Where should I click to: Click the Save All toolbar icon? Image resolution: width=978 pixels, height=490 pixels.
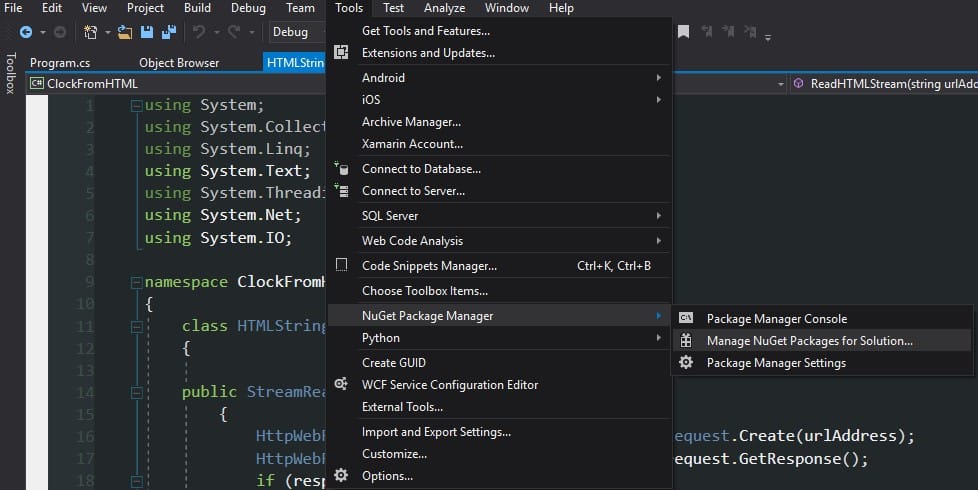pyautogui.click(x=168, y=32)
